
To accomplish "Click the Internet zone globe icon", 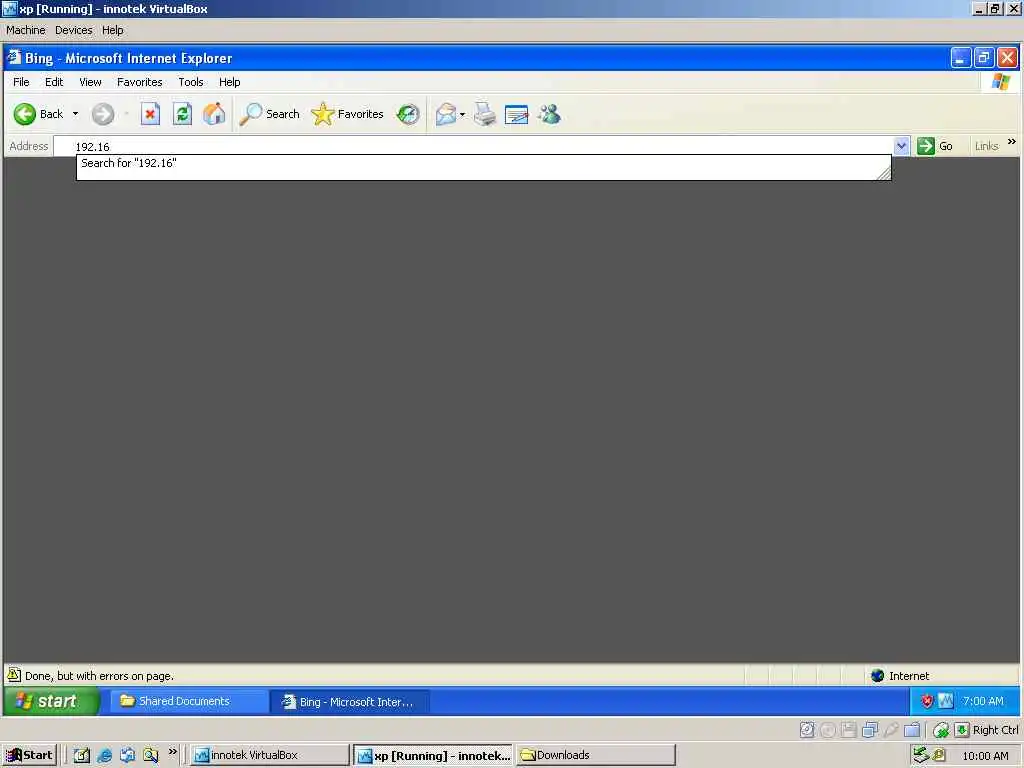I will (877, 676).
